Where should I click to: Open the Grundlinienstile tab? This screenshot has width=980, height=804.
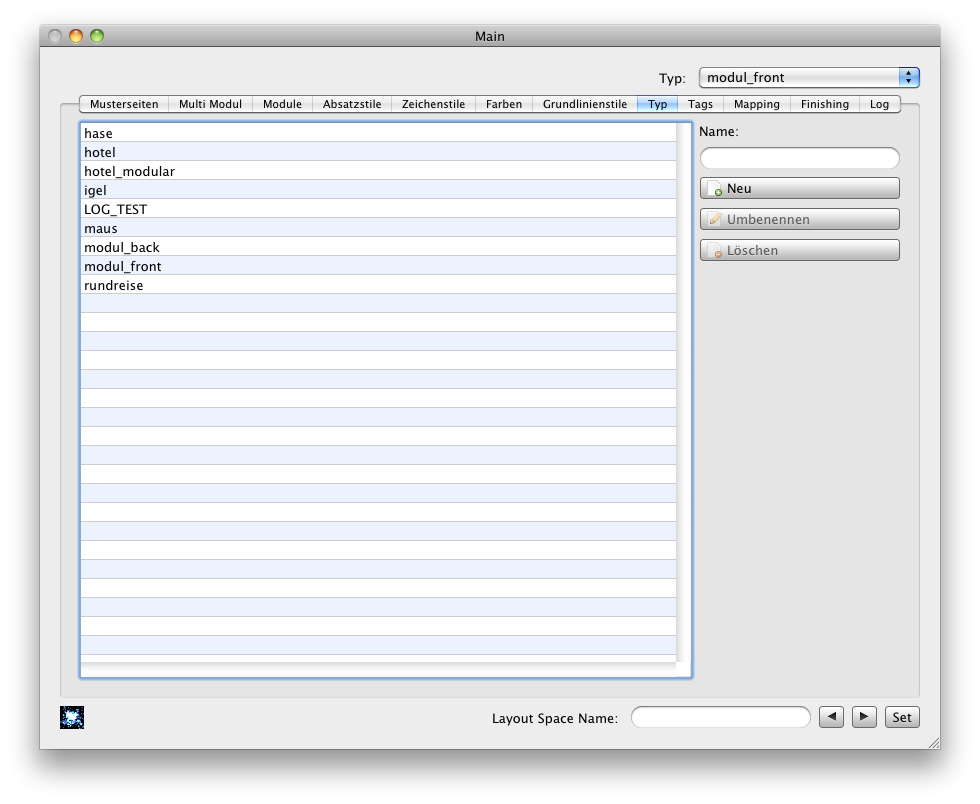[x=585, y=104]
